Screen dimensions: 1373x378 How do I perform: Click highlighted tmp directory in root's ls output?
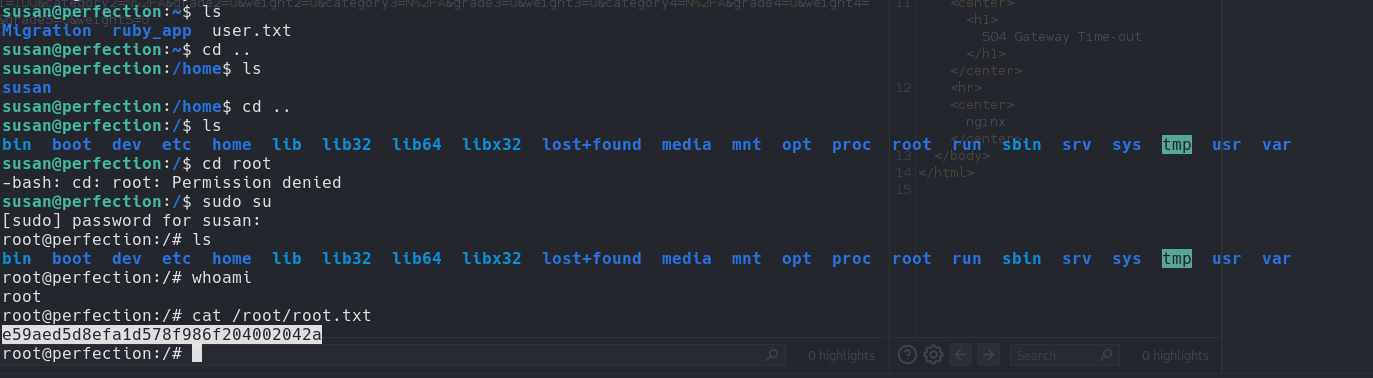[x=1177, y=259]
